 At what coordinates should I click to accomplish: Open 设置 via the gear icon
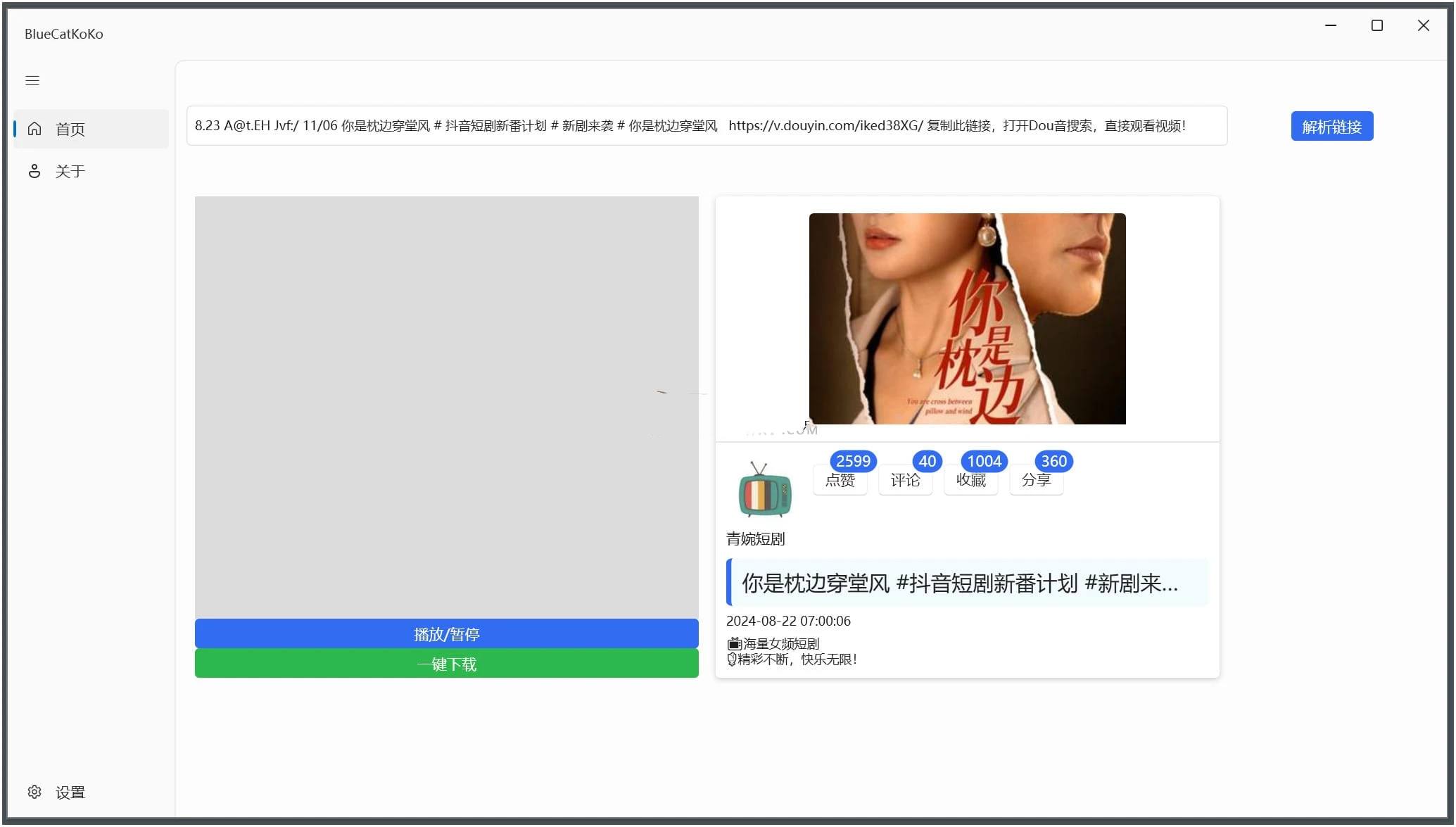click(x=34, y=792)
